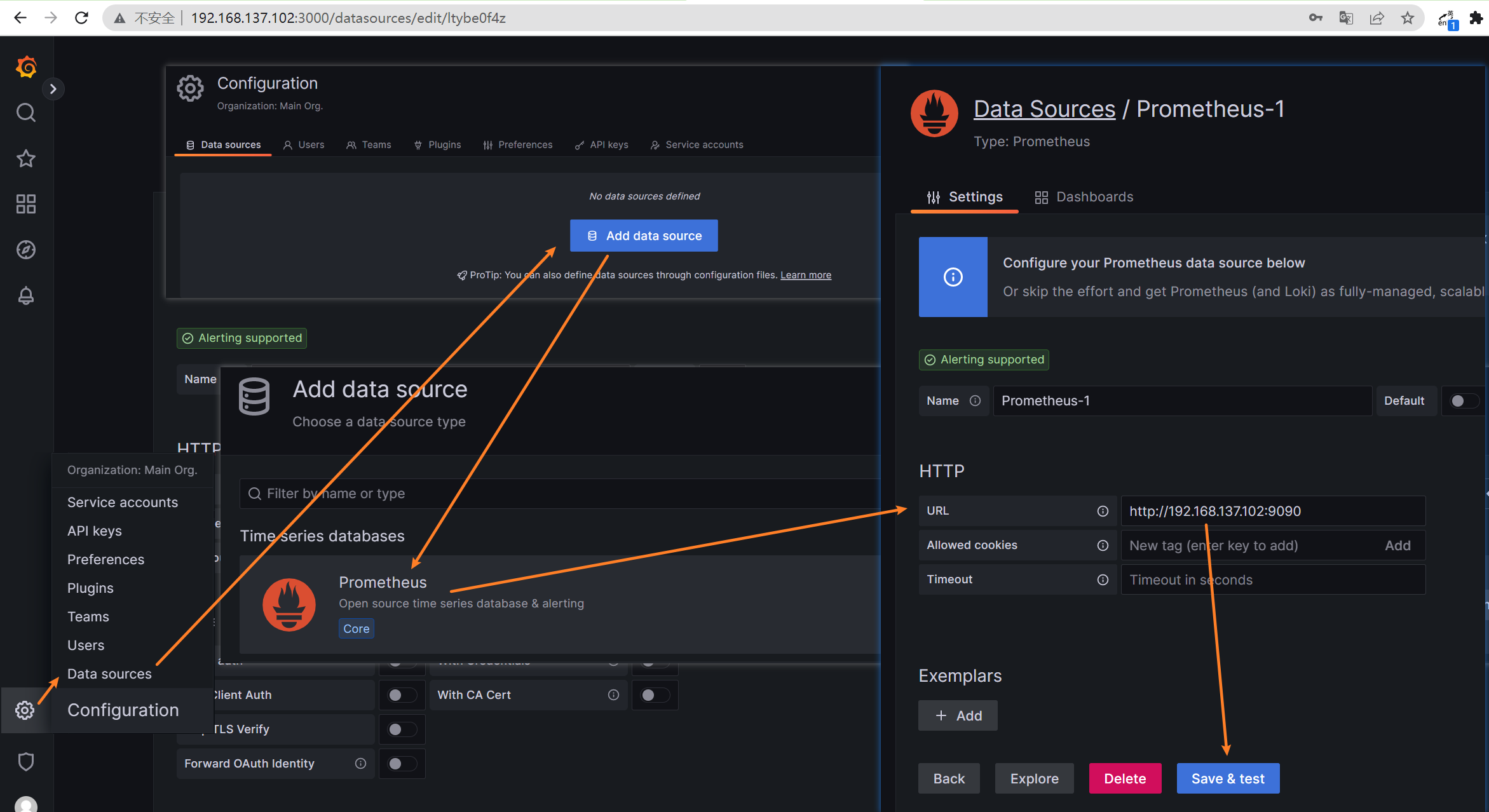
Task: Select Teams in Configuration menu
Action: pyautogui.click(x=88, y=617)
